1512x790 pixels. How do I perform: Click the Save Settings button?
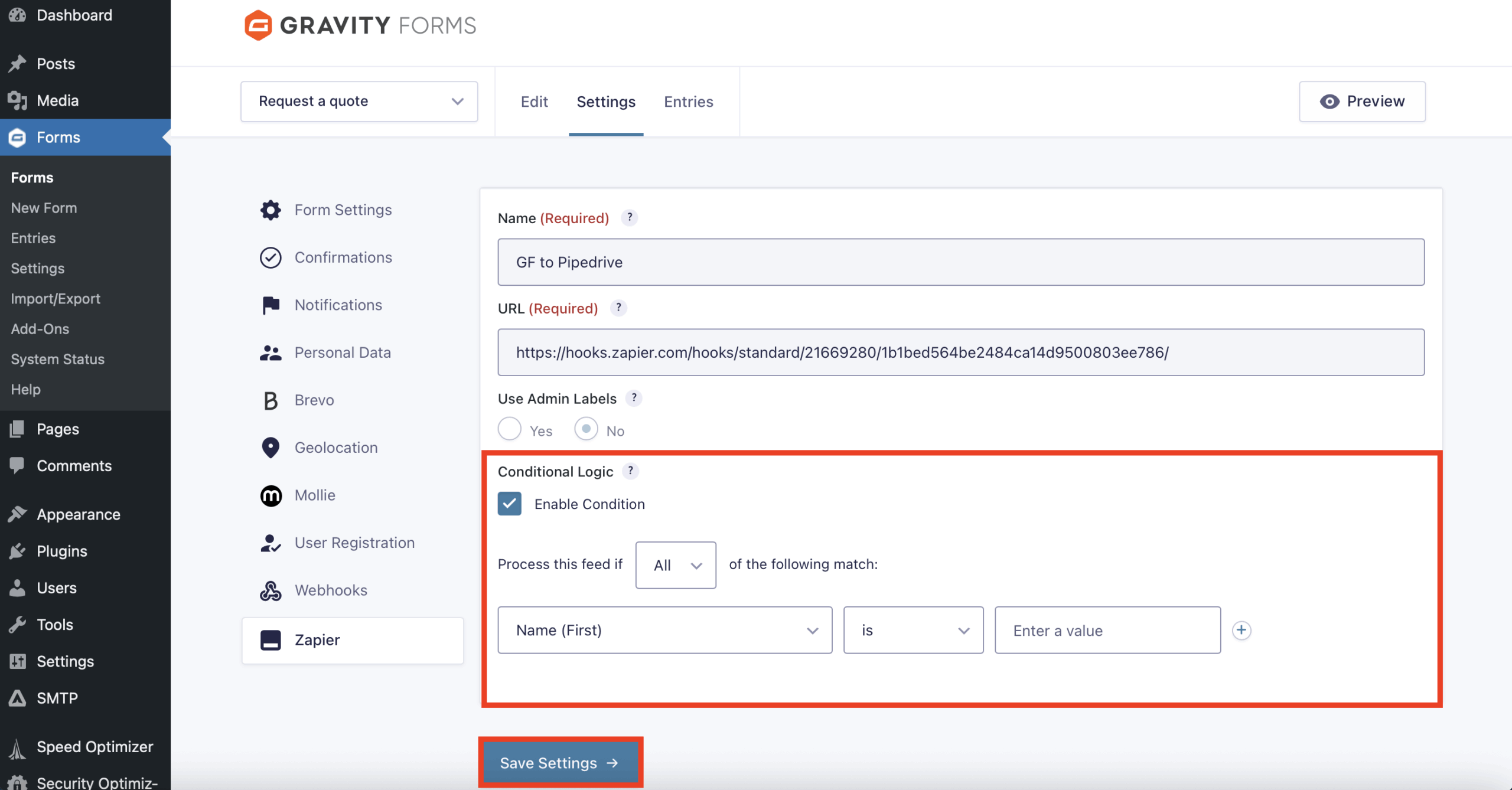coord(560,762)
